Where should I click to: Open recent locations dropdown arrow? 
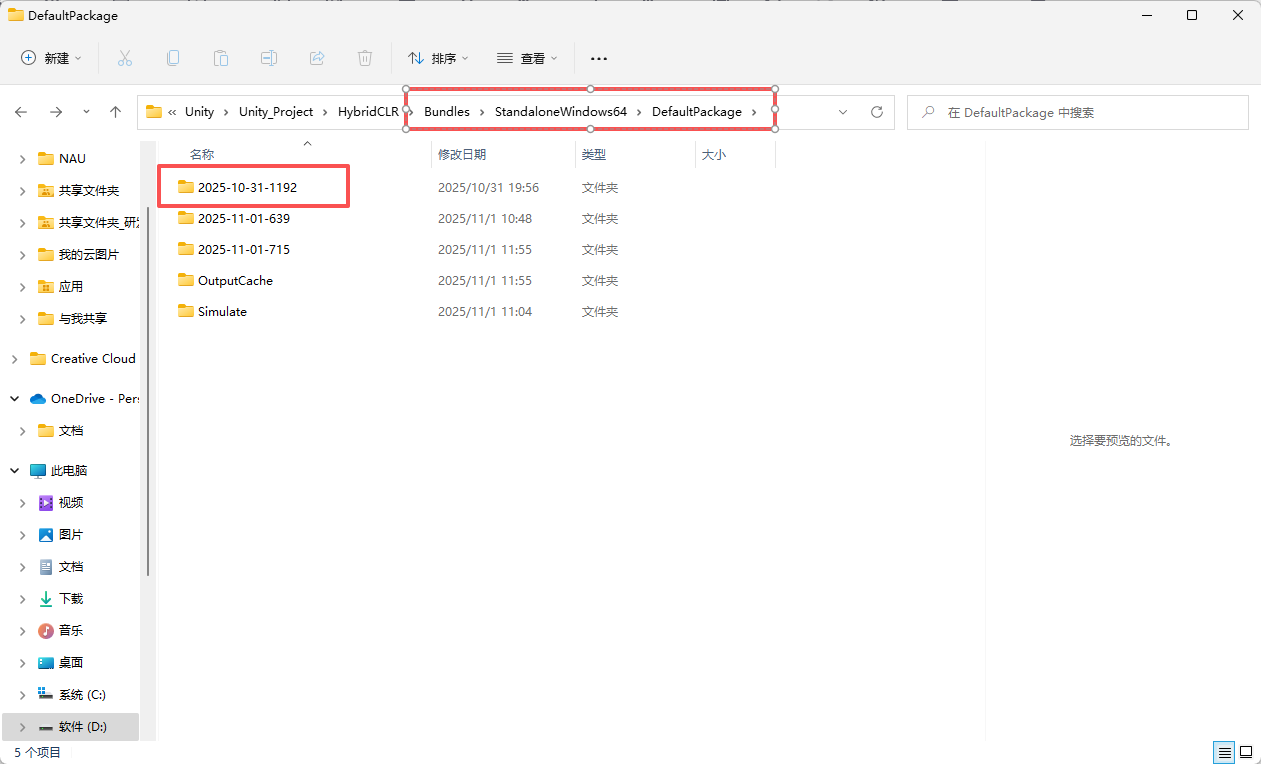(86, 112)
